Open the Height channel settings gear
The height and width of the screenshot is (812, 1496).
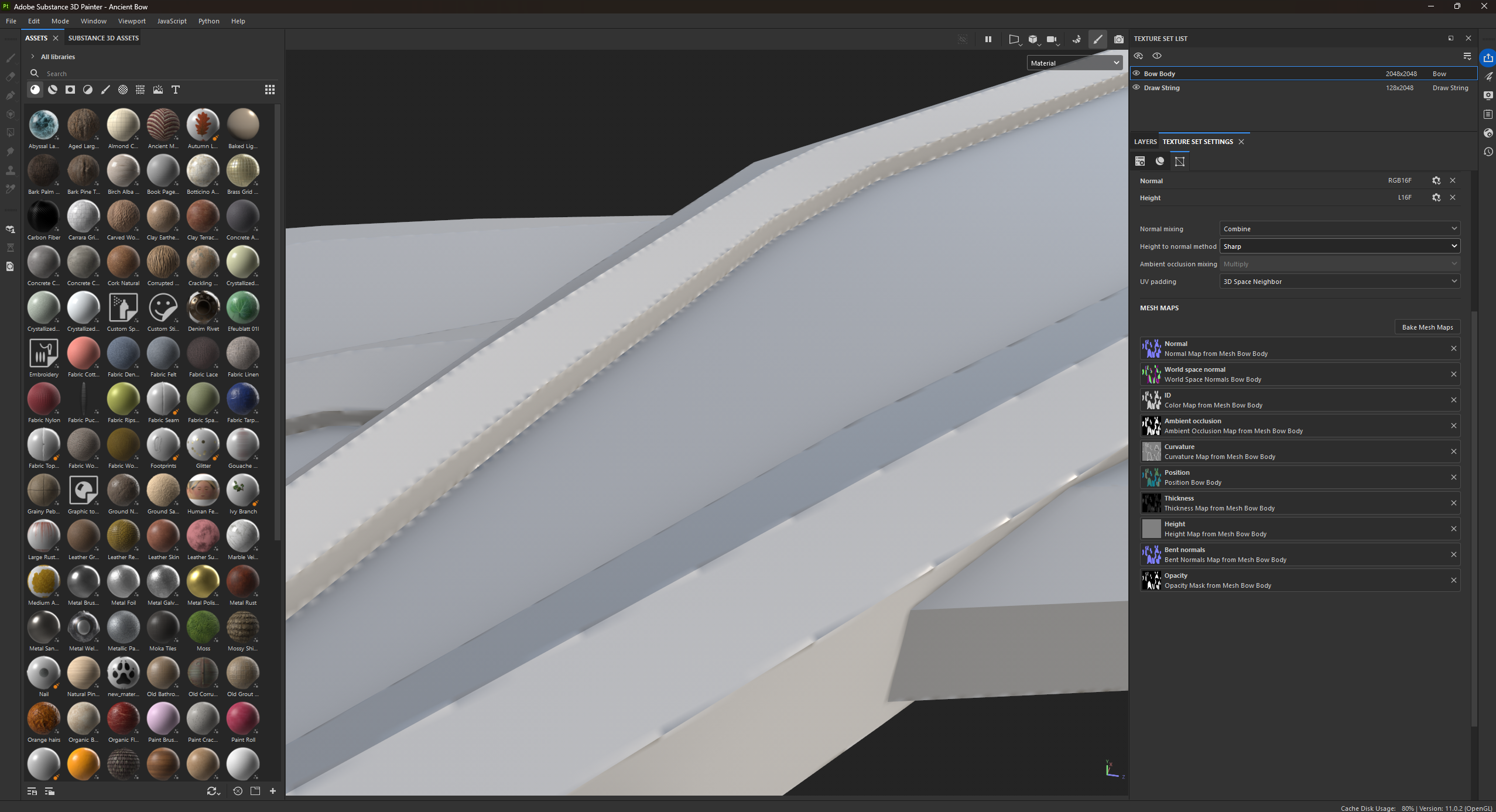pyautogui.click(x=1436, y=198)
